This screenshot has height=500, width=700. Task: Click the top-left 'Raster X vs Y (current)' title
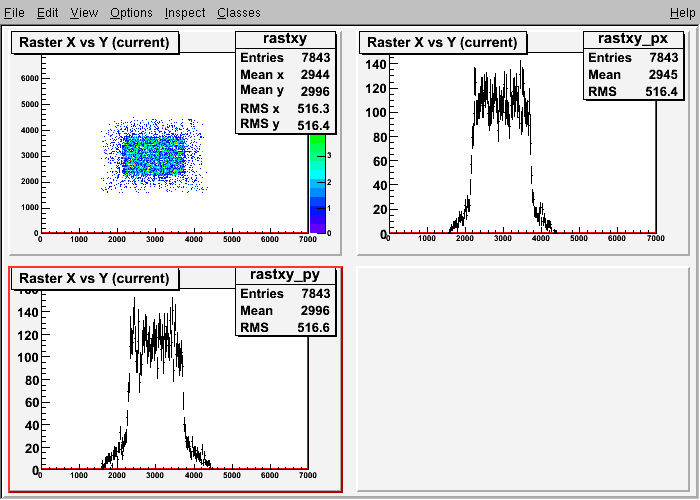[95, 42]
